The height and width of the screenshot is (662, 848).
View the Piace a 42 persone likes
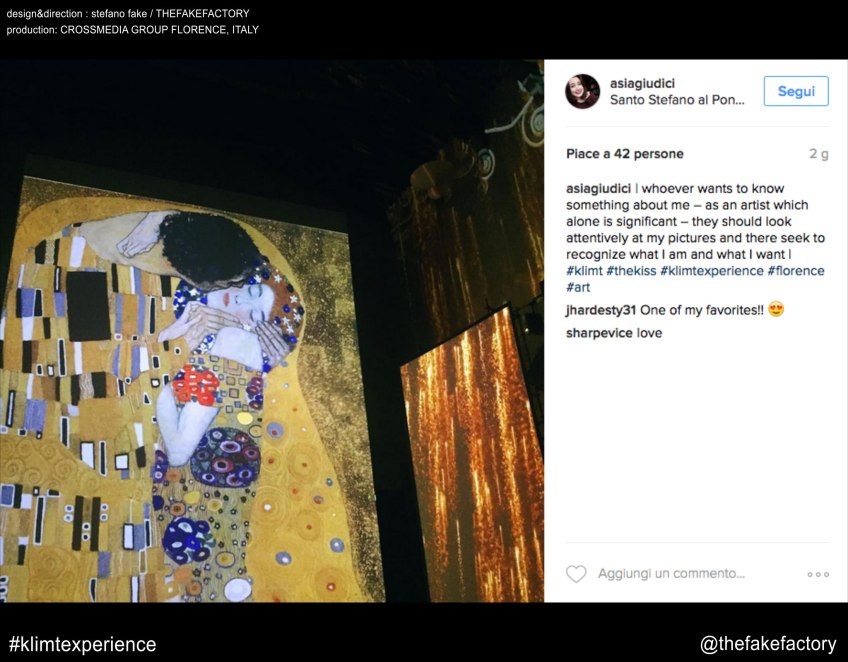coord(625,154)
